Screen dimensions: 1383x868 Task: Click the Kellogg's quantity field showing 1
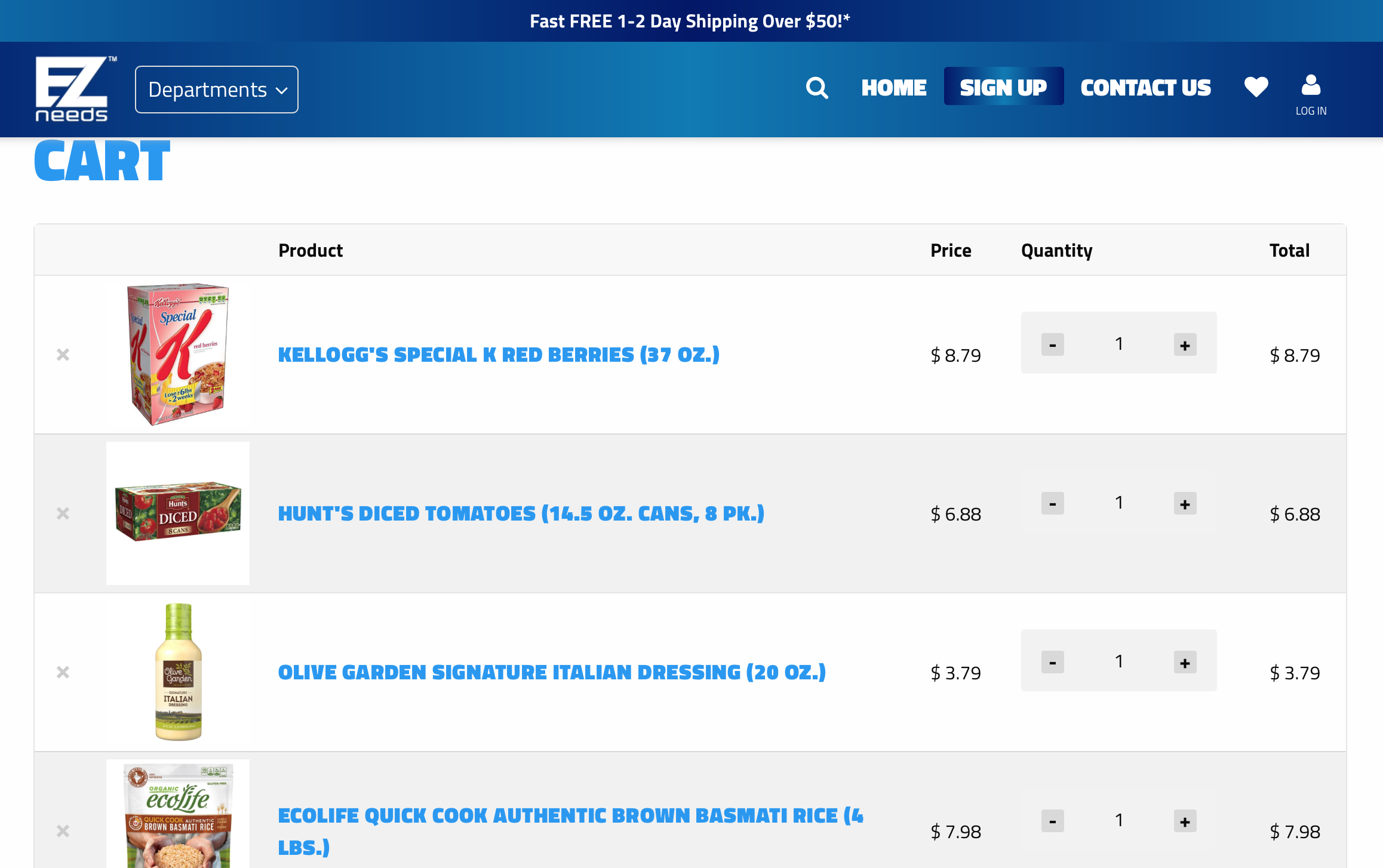pyautogui.click(x=1119, y=344)
